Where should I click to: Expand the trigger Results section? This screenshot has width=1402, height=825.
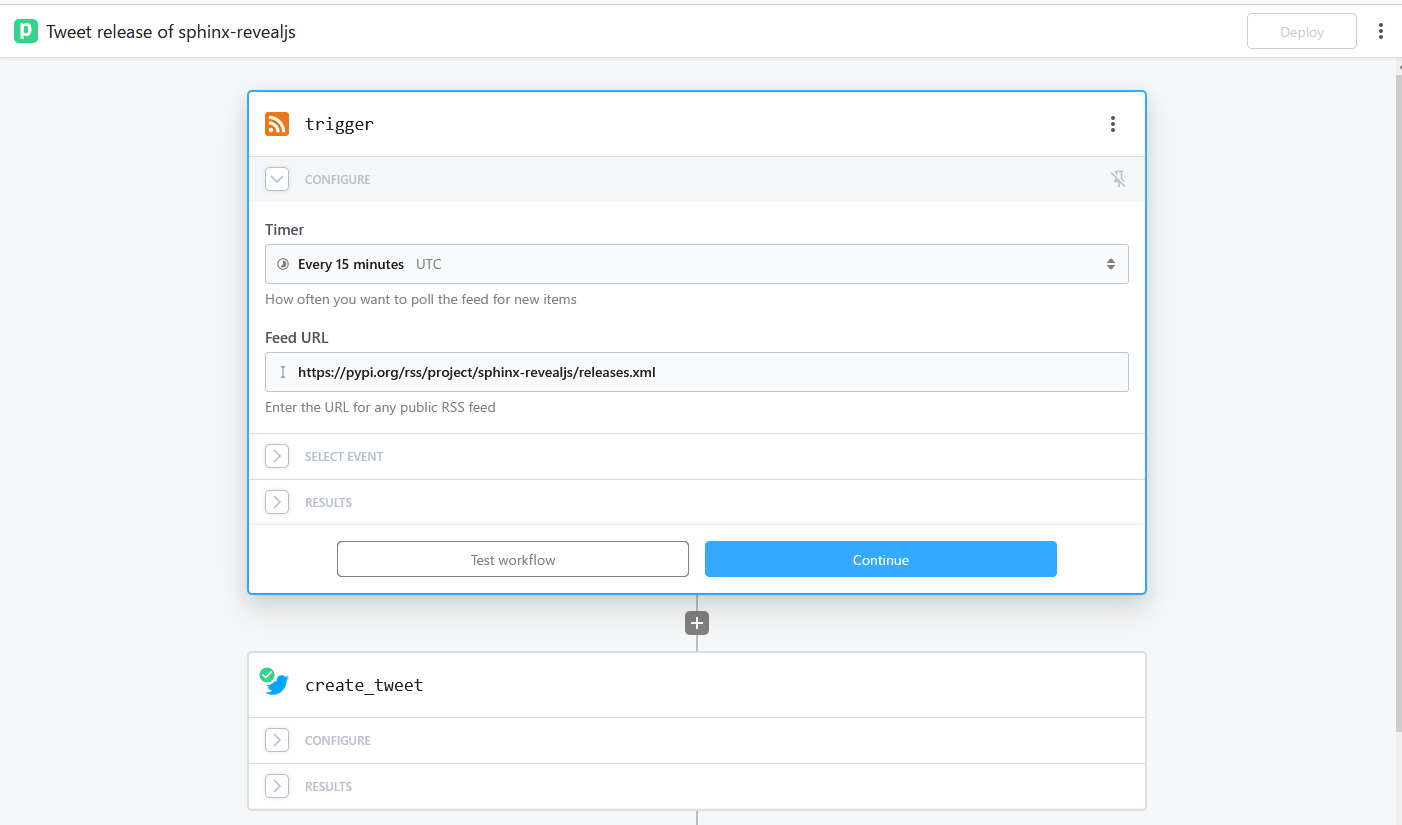coord(277,502)
